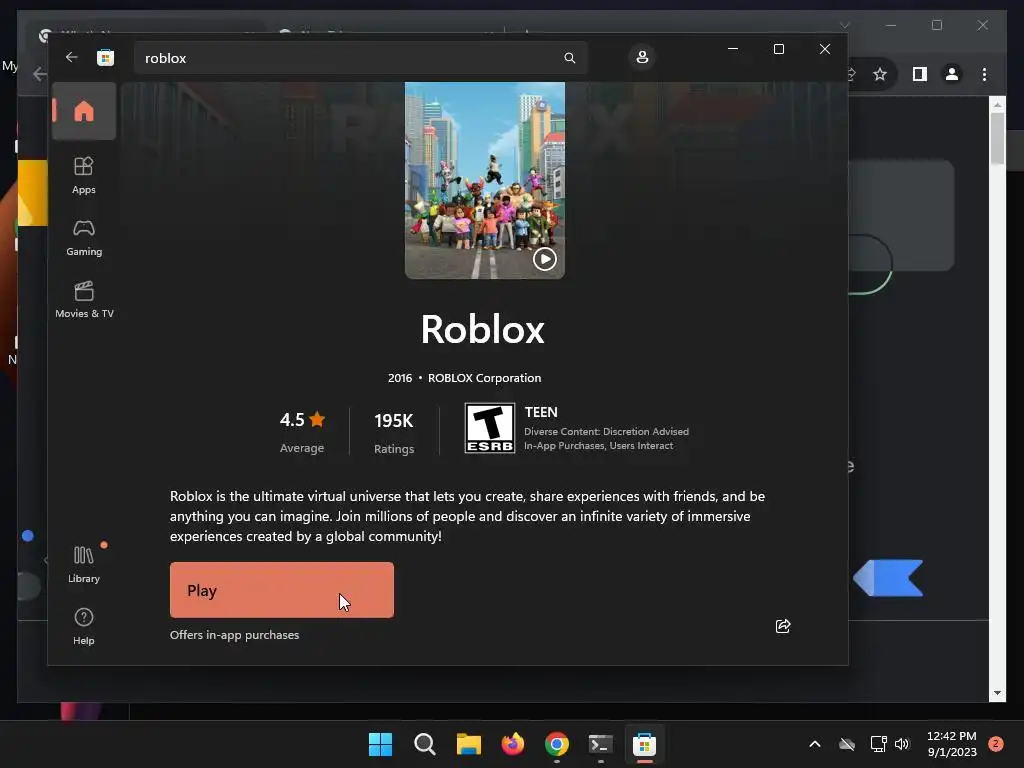Click the Microsoft Store logo icon

click(x=105, y=57)
